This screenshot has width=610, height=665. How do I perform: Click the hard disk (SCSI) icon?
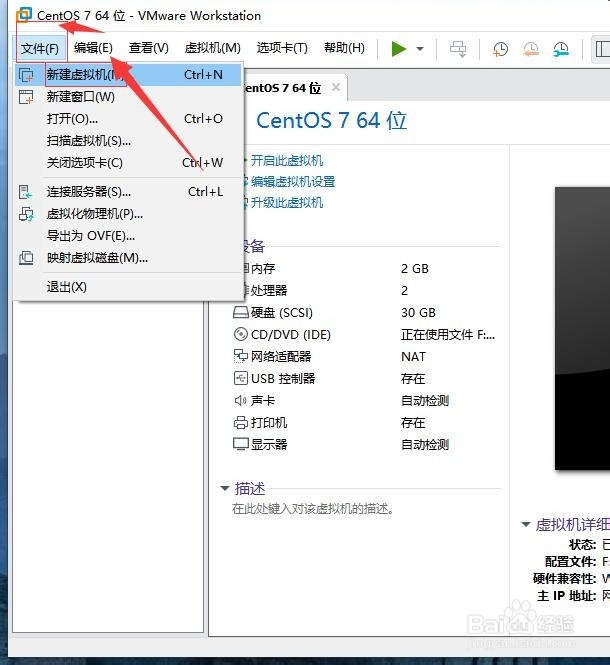tap(241, 313)
